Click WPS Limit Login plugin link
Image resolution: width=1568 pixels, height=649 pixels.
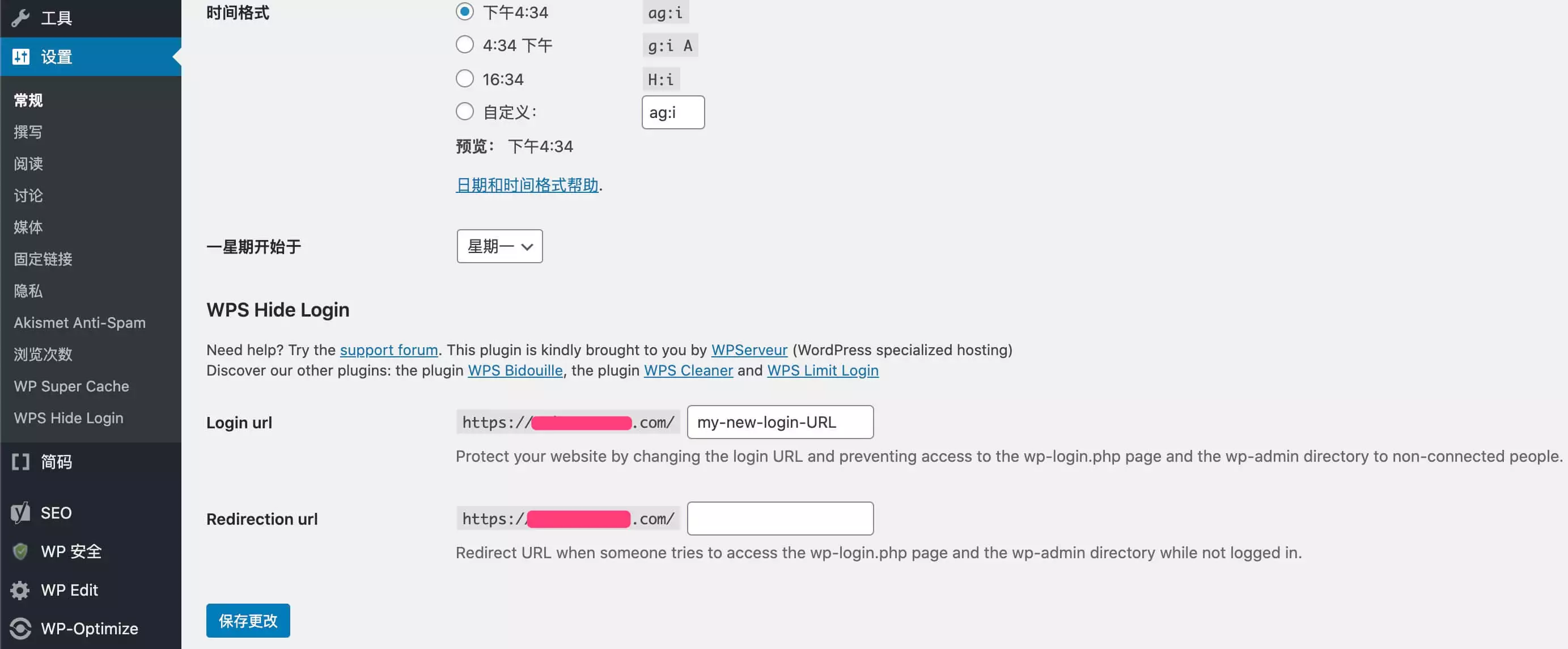pyautogui.click(x=822, y=370)
